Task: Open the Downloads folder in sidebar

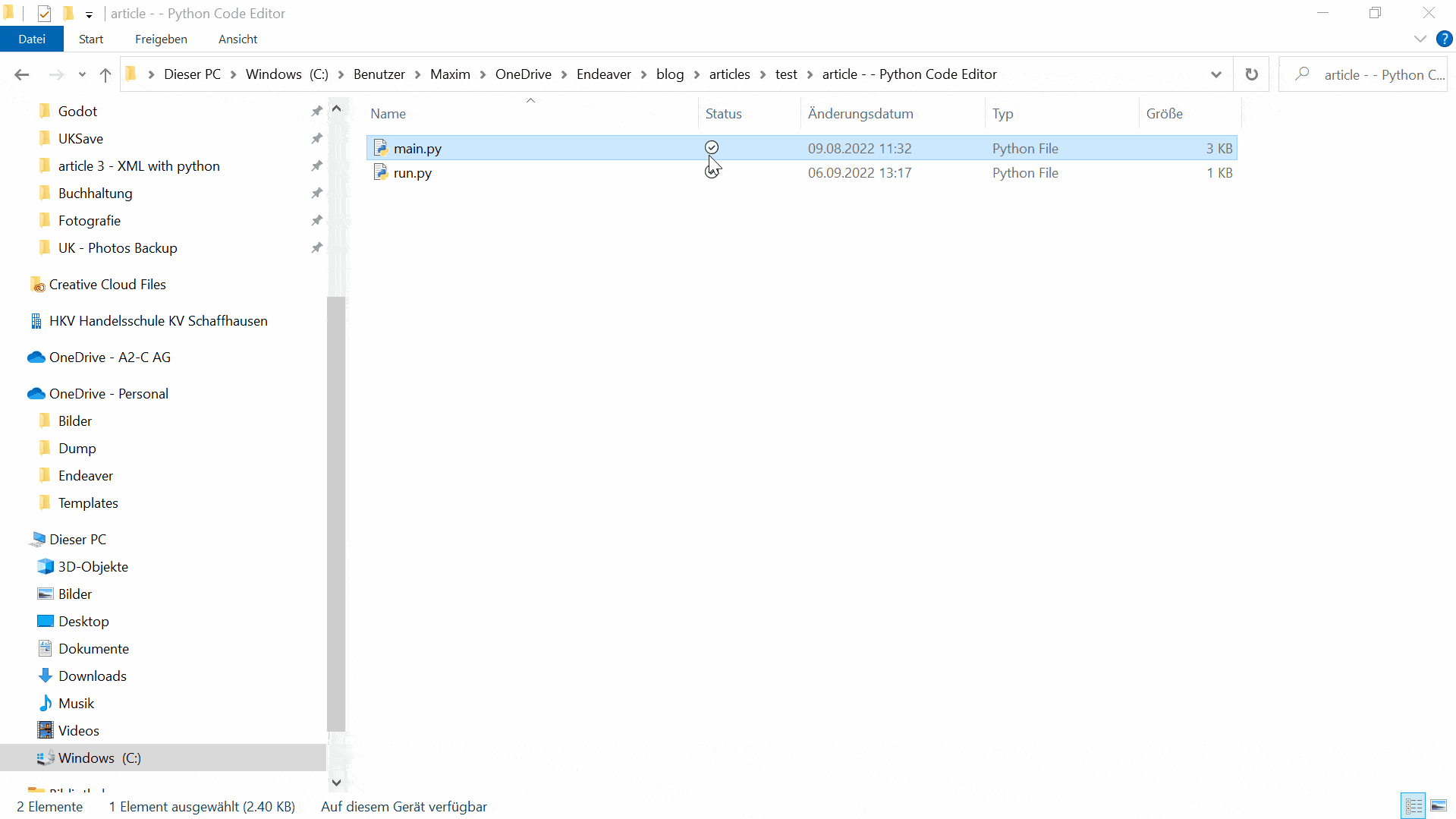Action: pyautogui.click(x=92, y=676)
